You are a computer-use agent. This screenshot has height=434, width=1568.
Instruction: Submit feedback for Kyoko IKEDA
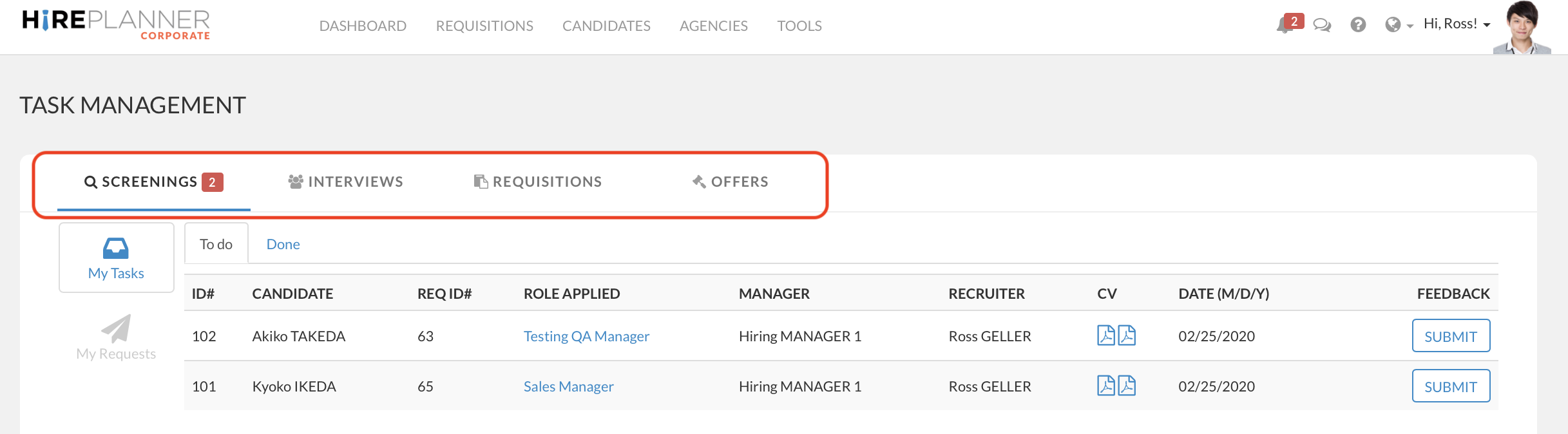pyautogui.click(x=1450, y=386)
